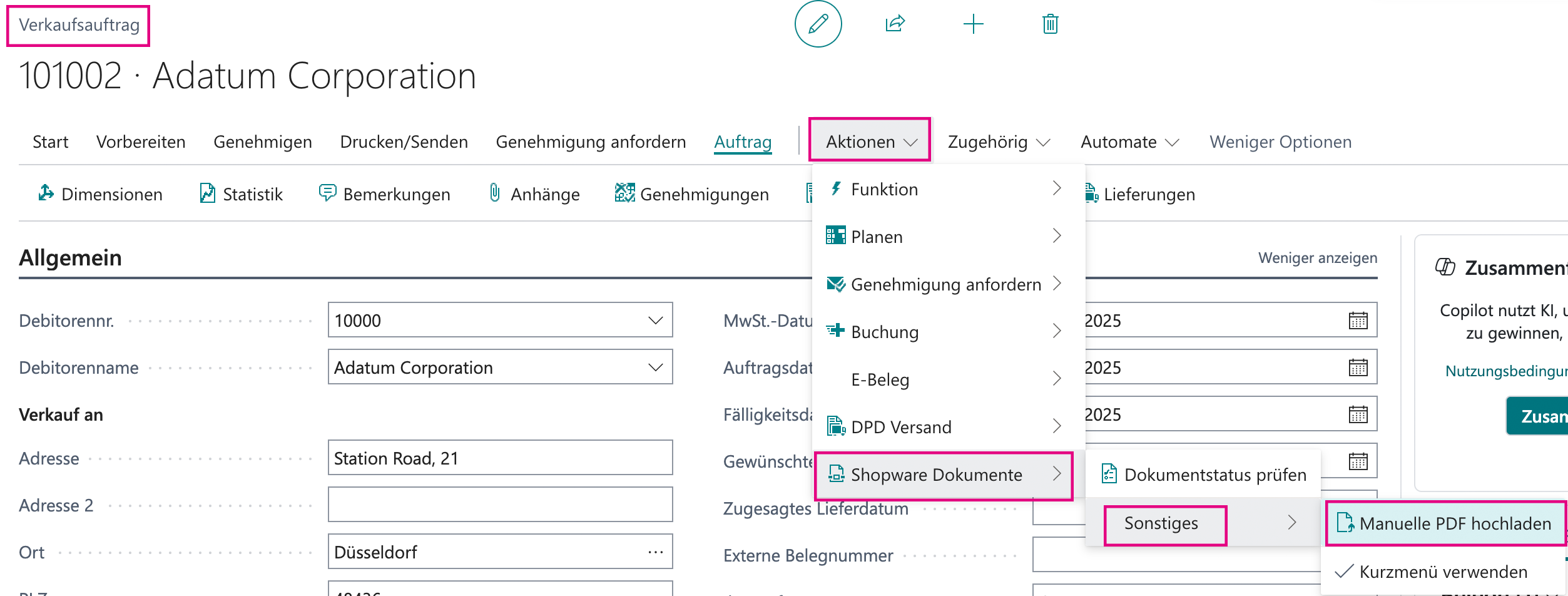Screen dimensions: 1568x596
Task: Open the Genehmigung anfordern tab
Action: click(591, 142)
